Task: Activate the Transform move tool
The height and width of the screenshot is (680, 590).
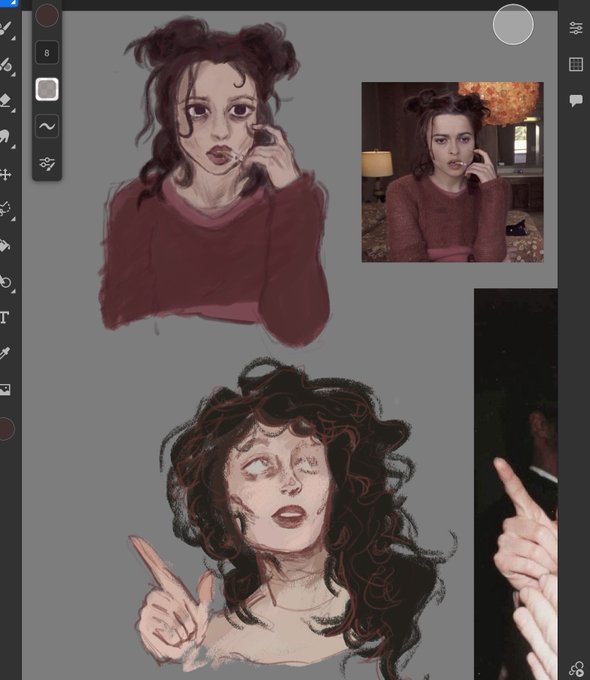Action: [5, 175]
